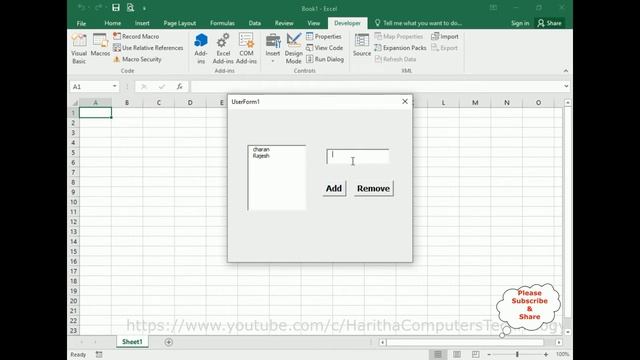Click the Remove button in UserForm1
Image resolution: width=640 pixels, height=360 pixels.
(x=373, y=188)
